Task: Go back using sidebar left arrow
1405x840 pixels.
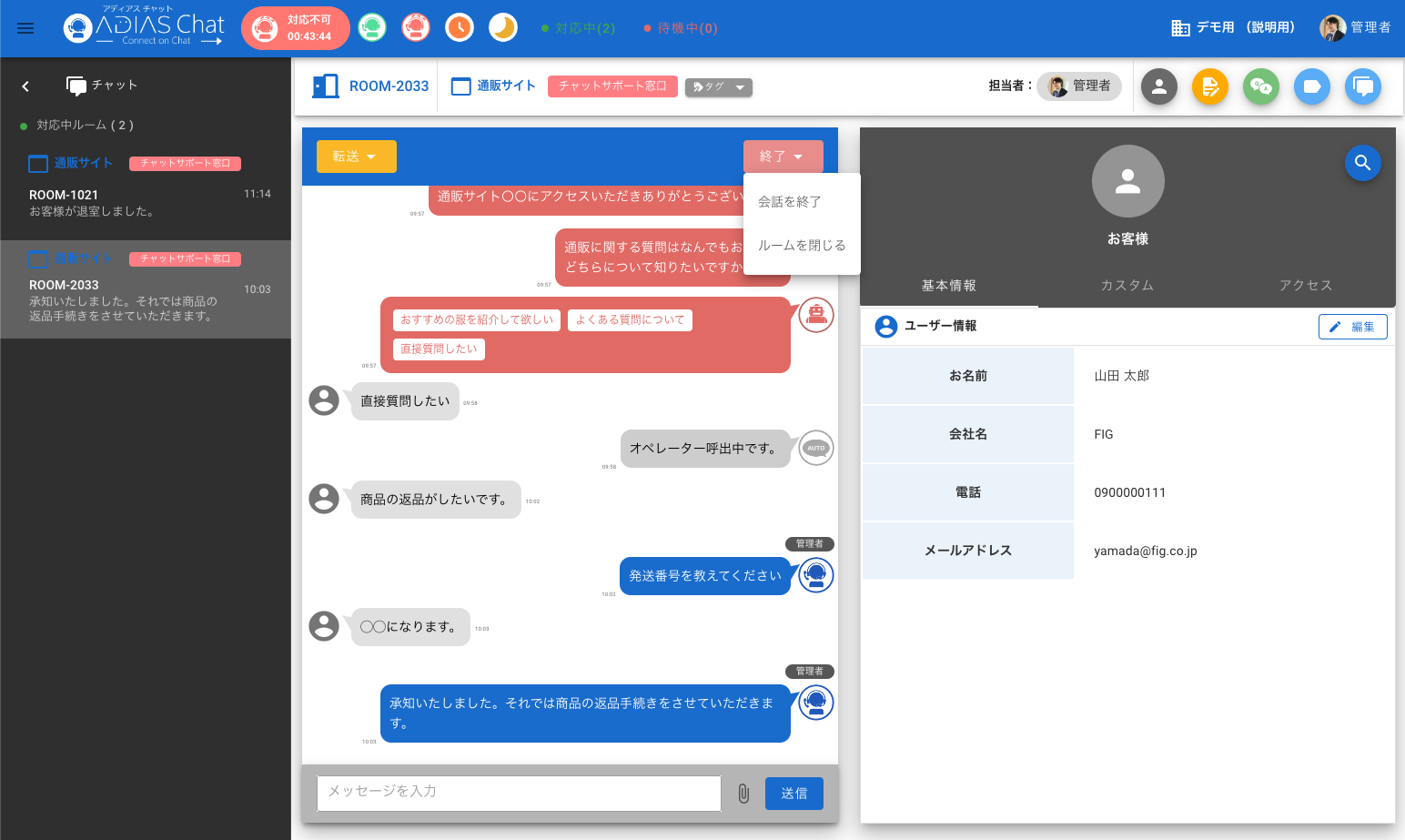Action: [25, 86]
